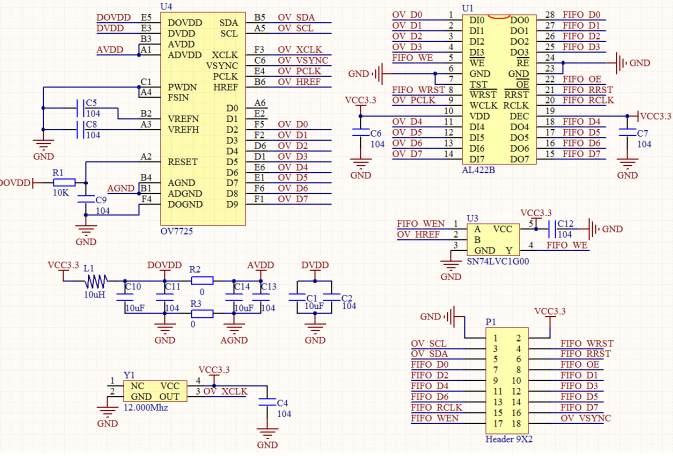
Task: Select the VCC3.3 power port above L1
Action: click(x=62, y=266)
